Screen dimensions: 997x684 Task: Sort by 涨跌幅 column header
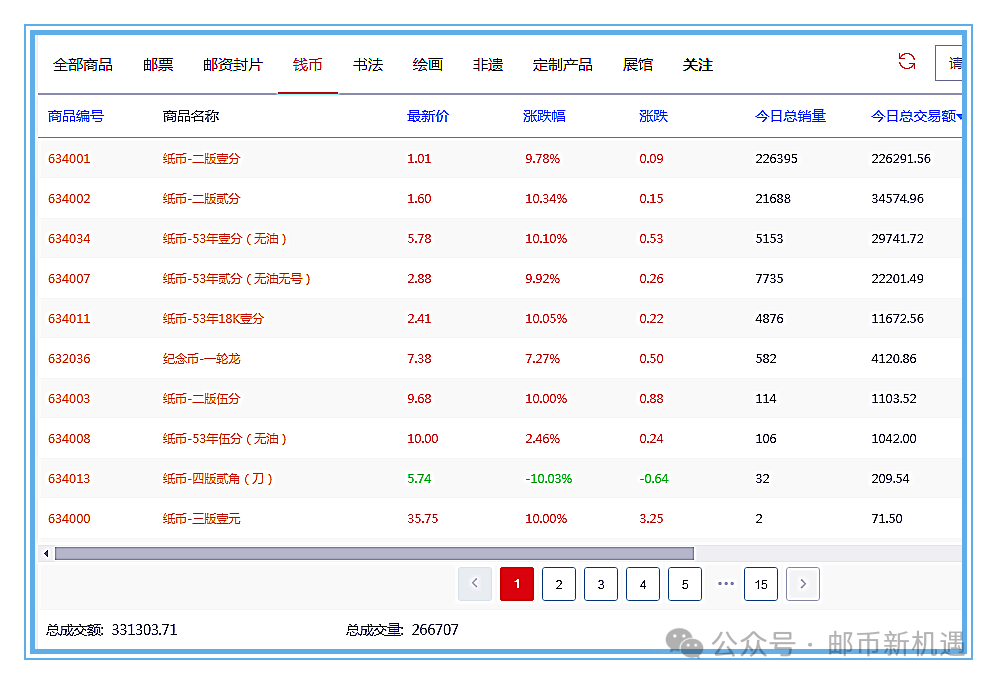(544, 116)
